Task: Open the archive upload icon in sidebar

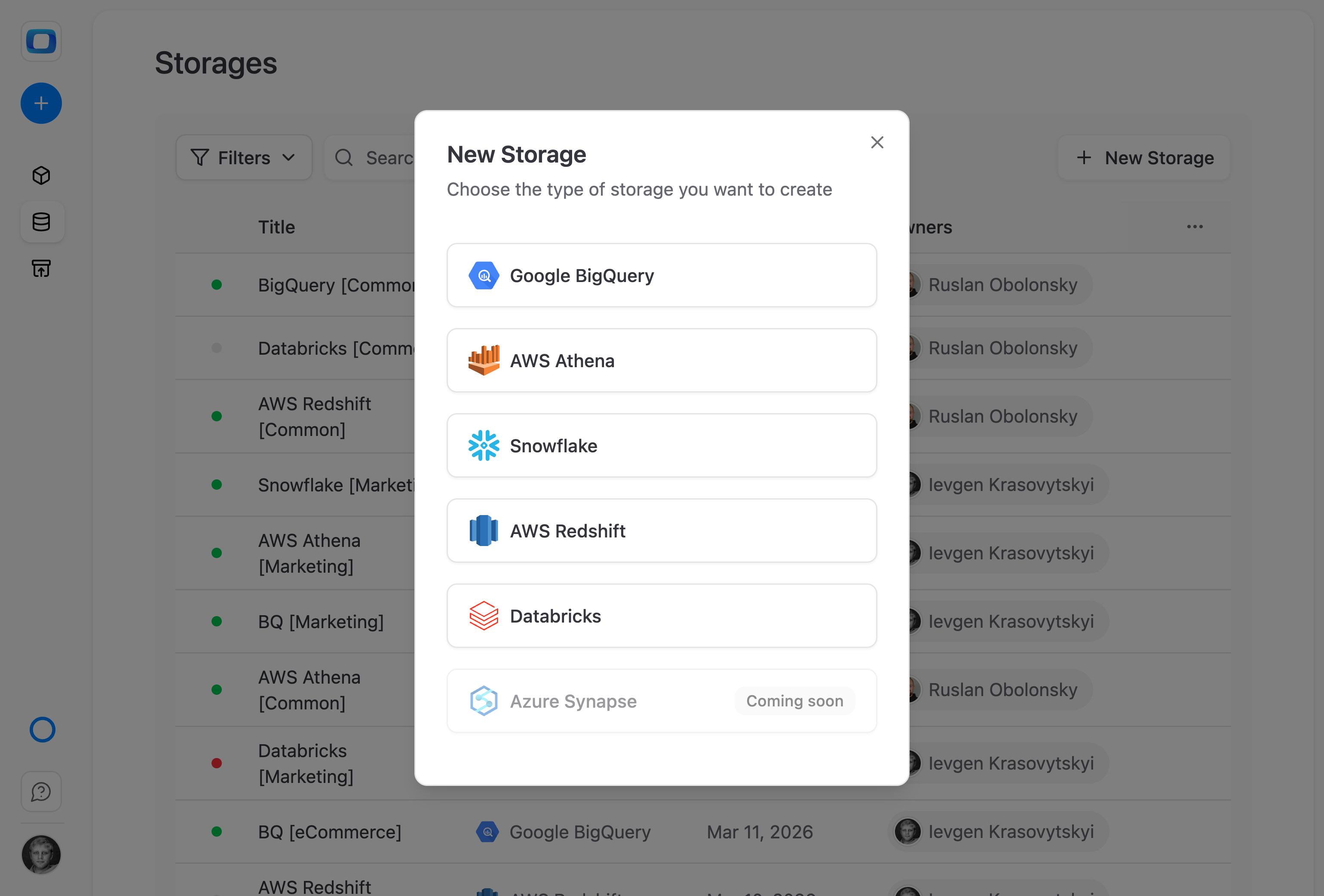Action: pyautogui.click(x=41, y=268)
